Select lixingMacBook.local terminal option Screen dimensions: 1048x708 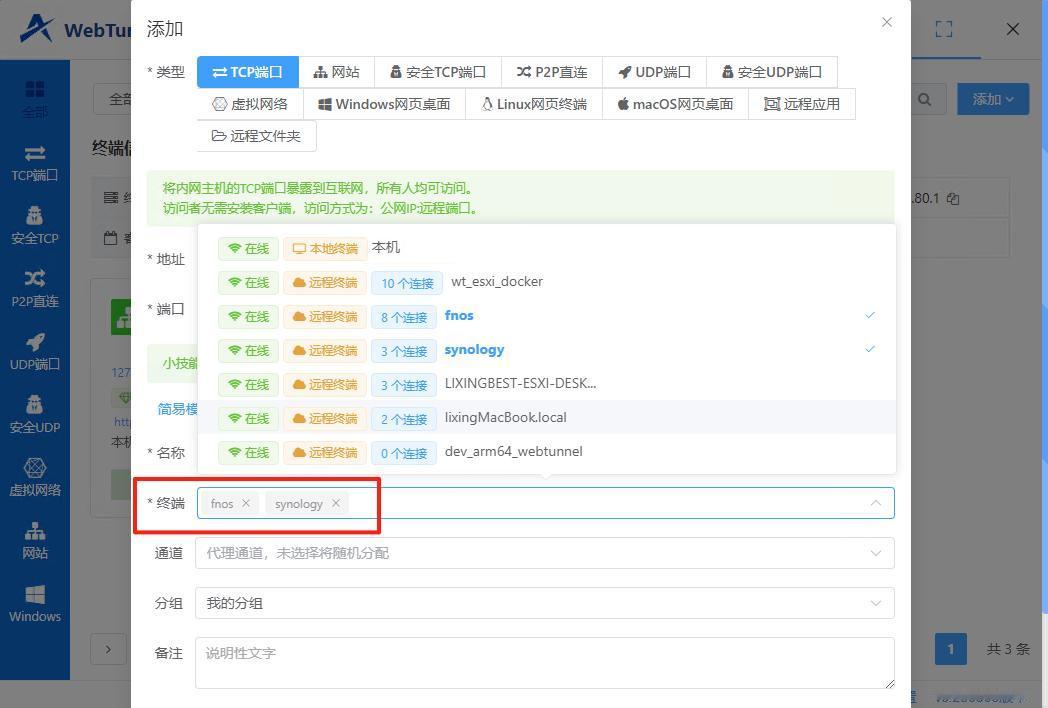point(547,419)
